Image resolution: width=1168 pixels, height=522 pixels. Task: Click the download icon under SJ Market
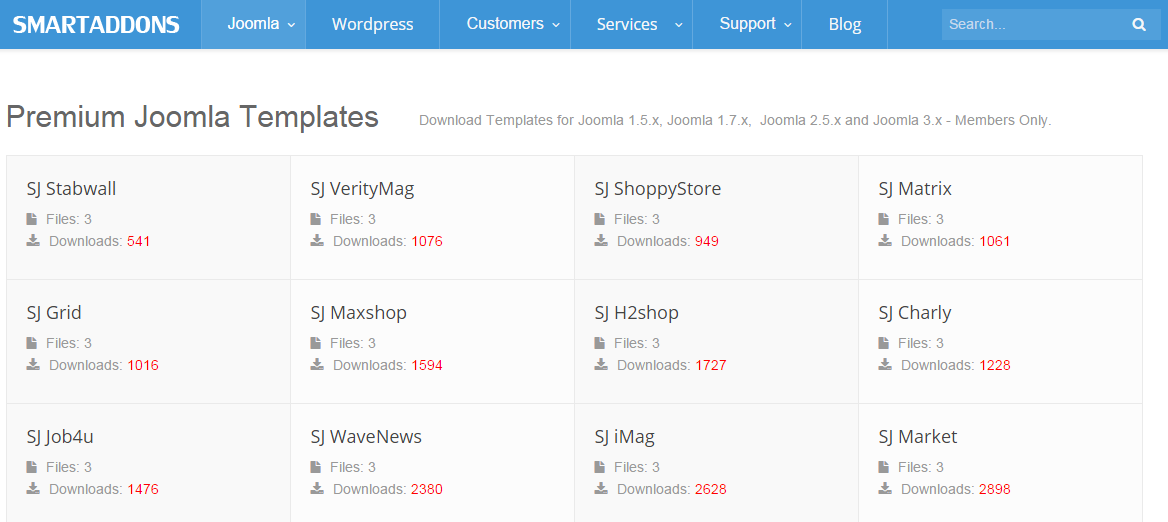pos(885,488)
